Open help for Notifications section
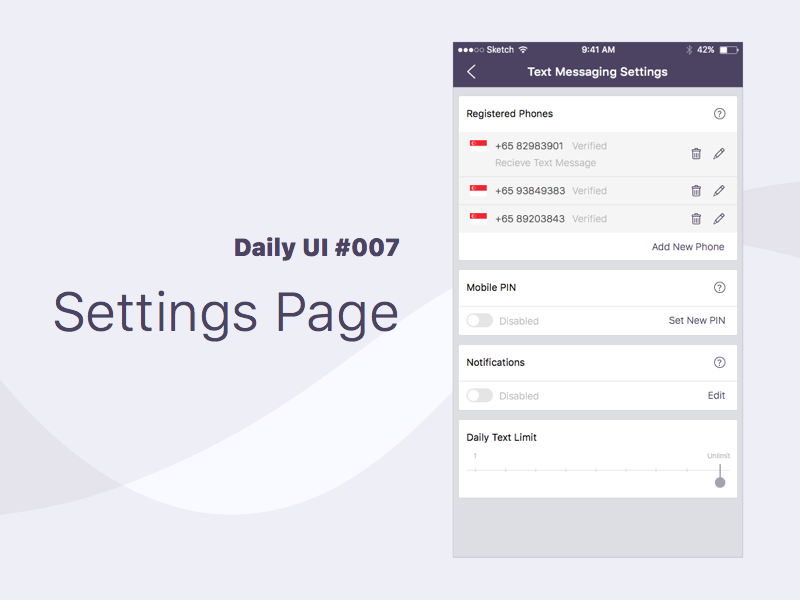800x600 pixels. [719, 362]
